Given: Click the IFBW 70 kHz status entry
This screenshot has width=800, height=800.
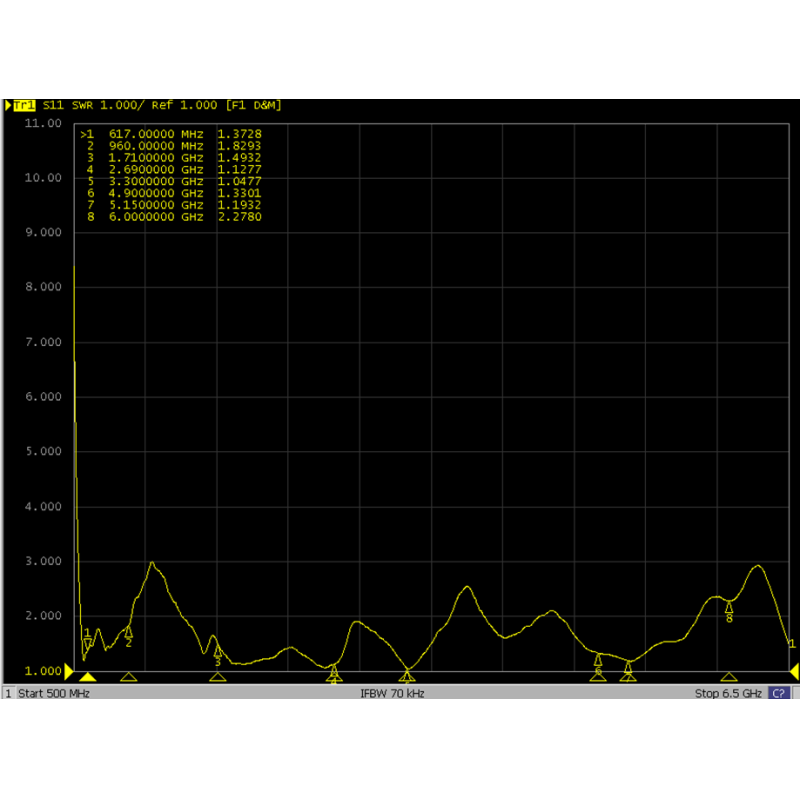Looking at the screenshot, I should click(x=392, y=693).
